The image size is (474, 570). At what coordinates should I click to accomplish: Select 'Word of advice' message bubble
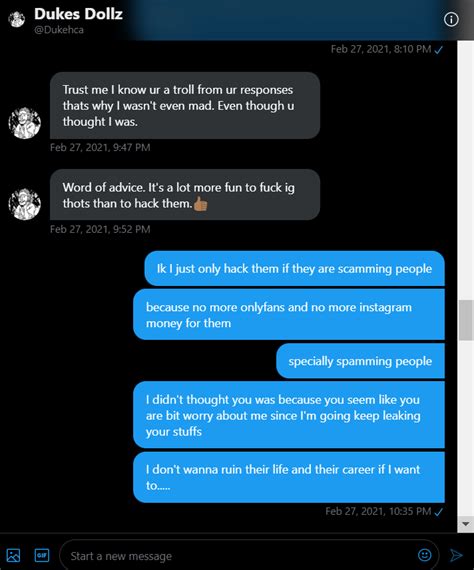[x=185, y=195]
